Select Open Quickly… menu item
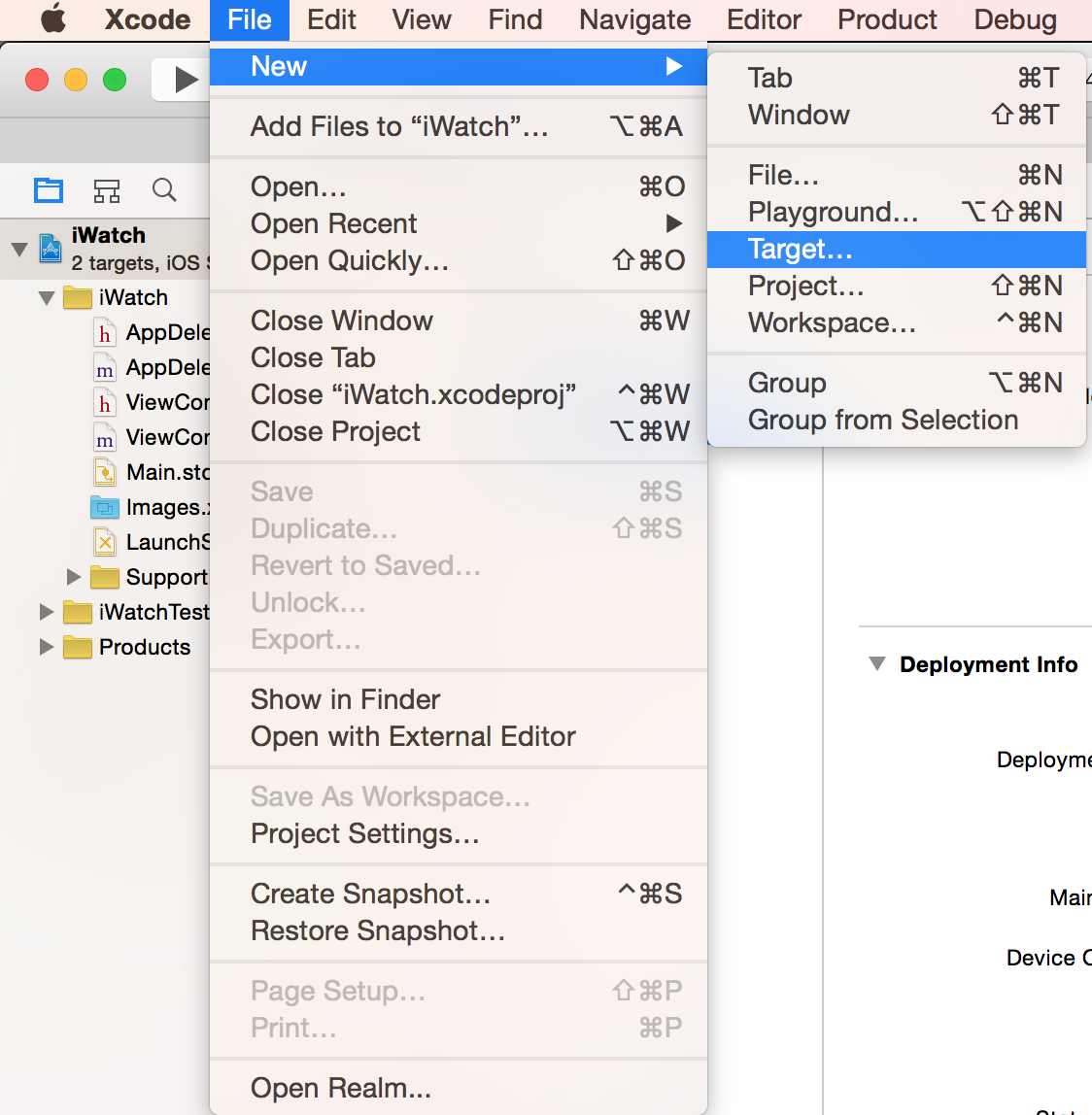Screen dimensions: 1092x1115 click(x=459, y=261)
